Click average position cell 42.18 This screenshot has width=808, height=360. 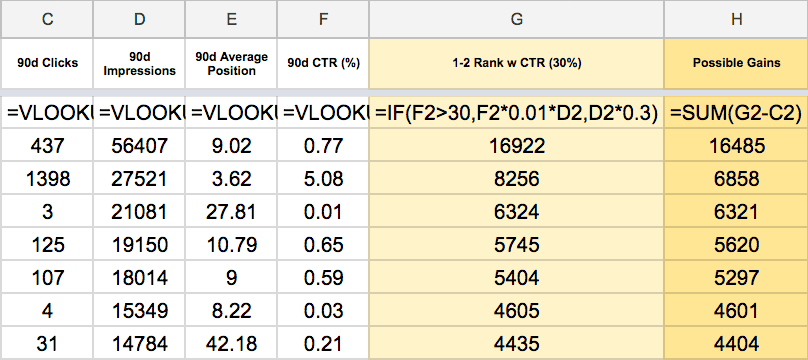pos(231,342)
